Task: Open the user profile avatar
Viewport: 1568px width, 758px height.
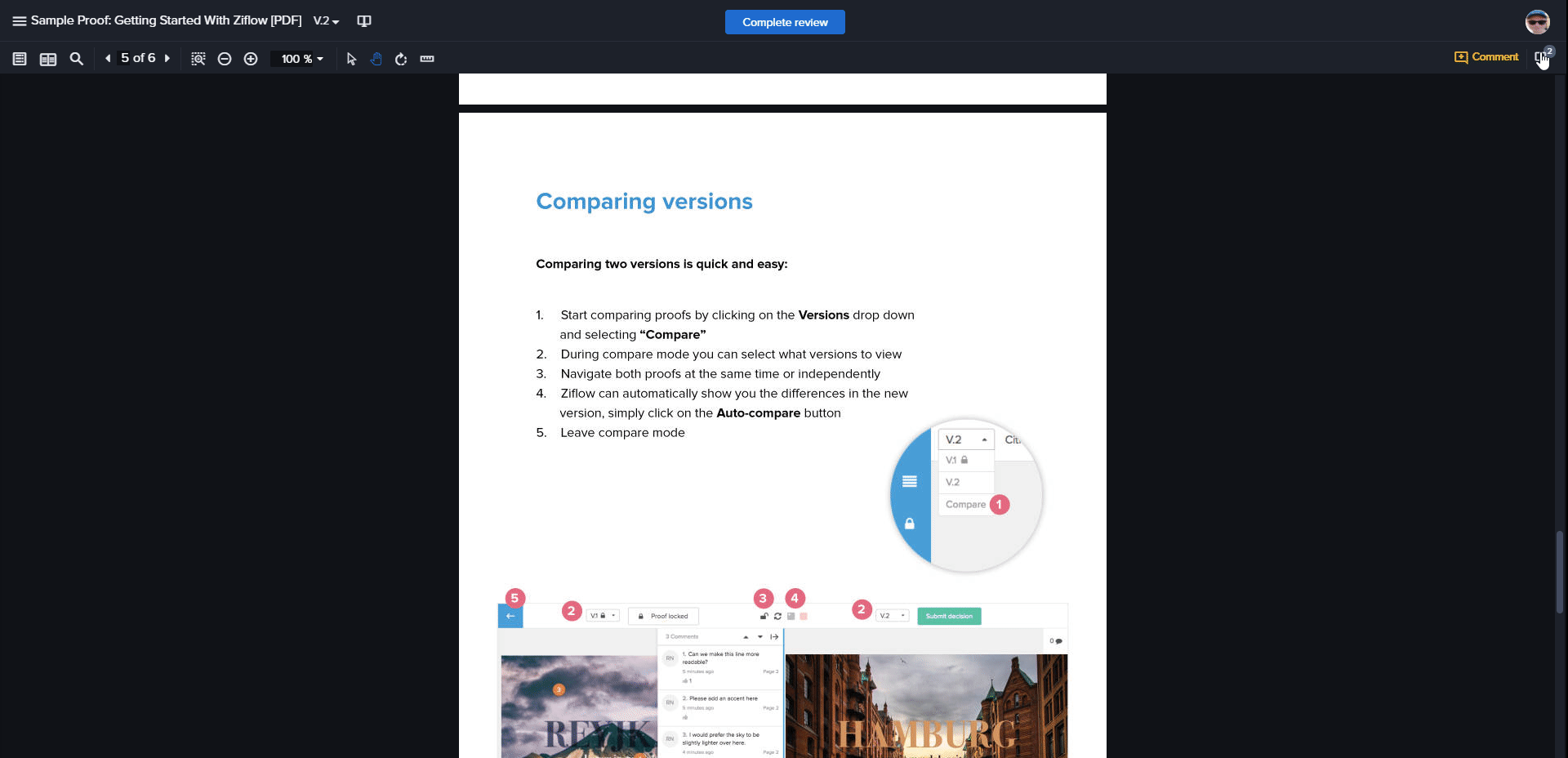Action: pos(1537,22)
